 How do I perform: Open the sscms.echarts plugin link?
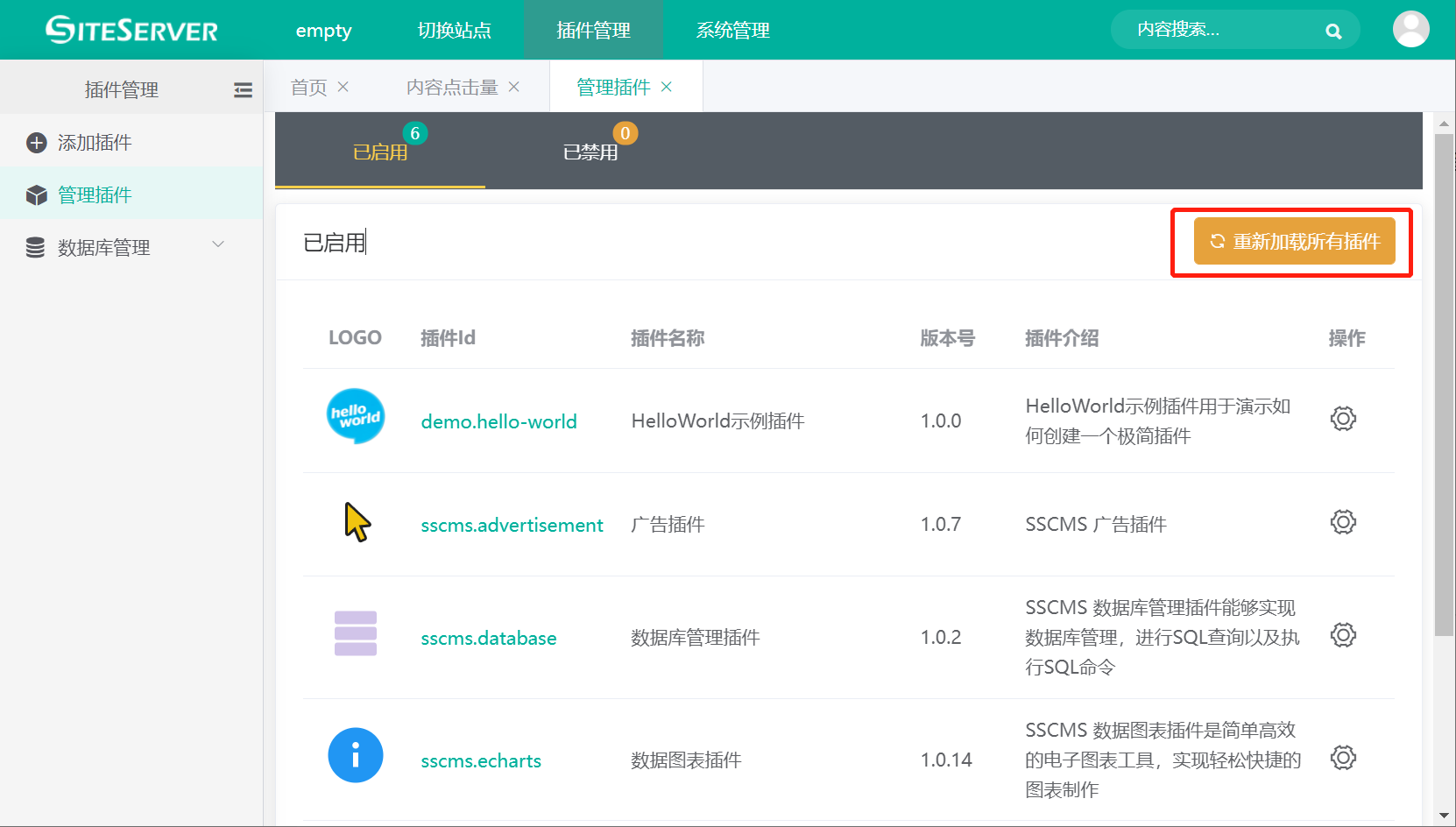point(481,761)
